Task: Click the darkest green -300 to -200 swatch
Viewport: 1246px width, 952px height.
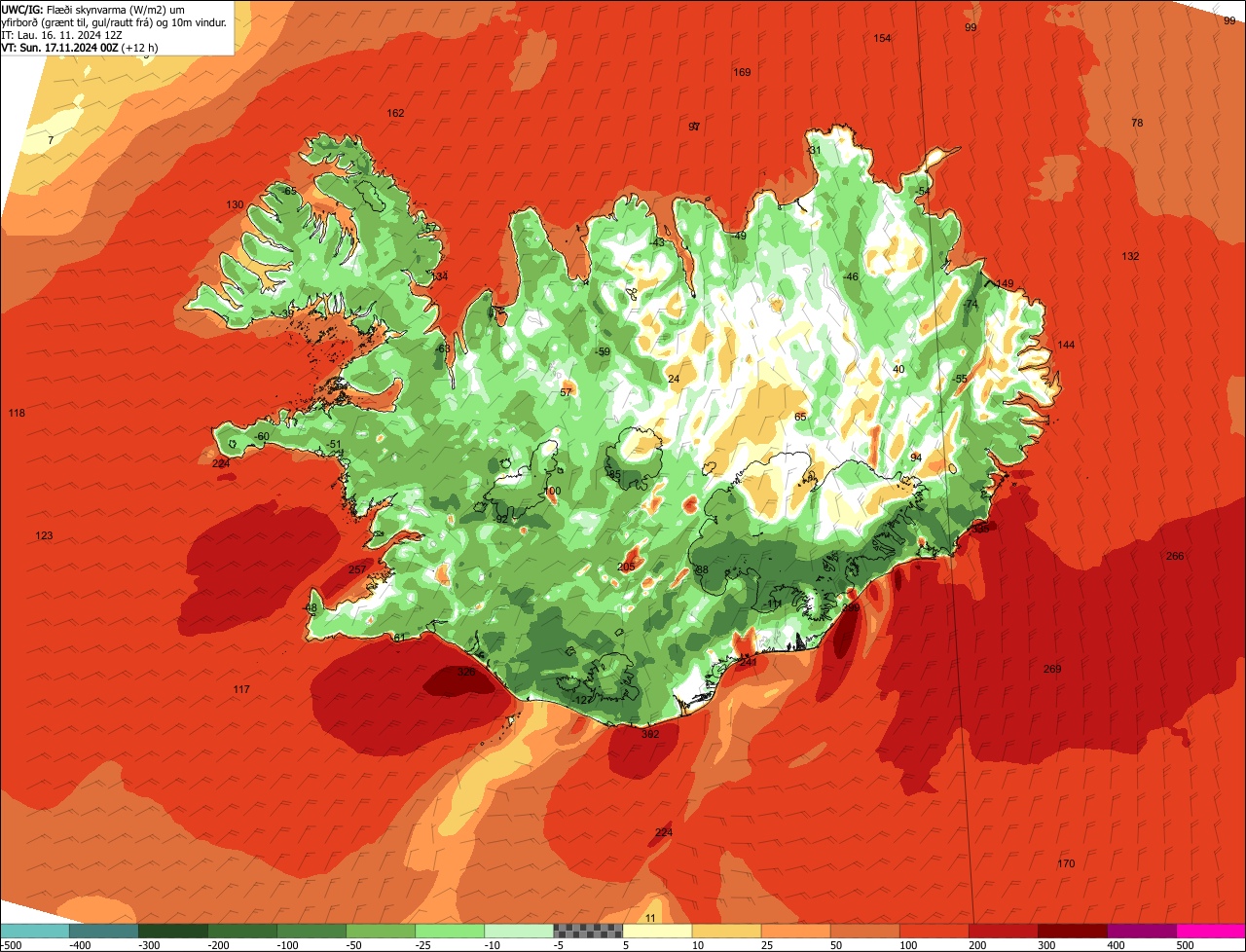Action: pyautogui.click(x=172, y=931)
